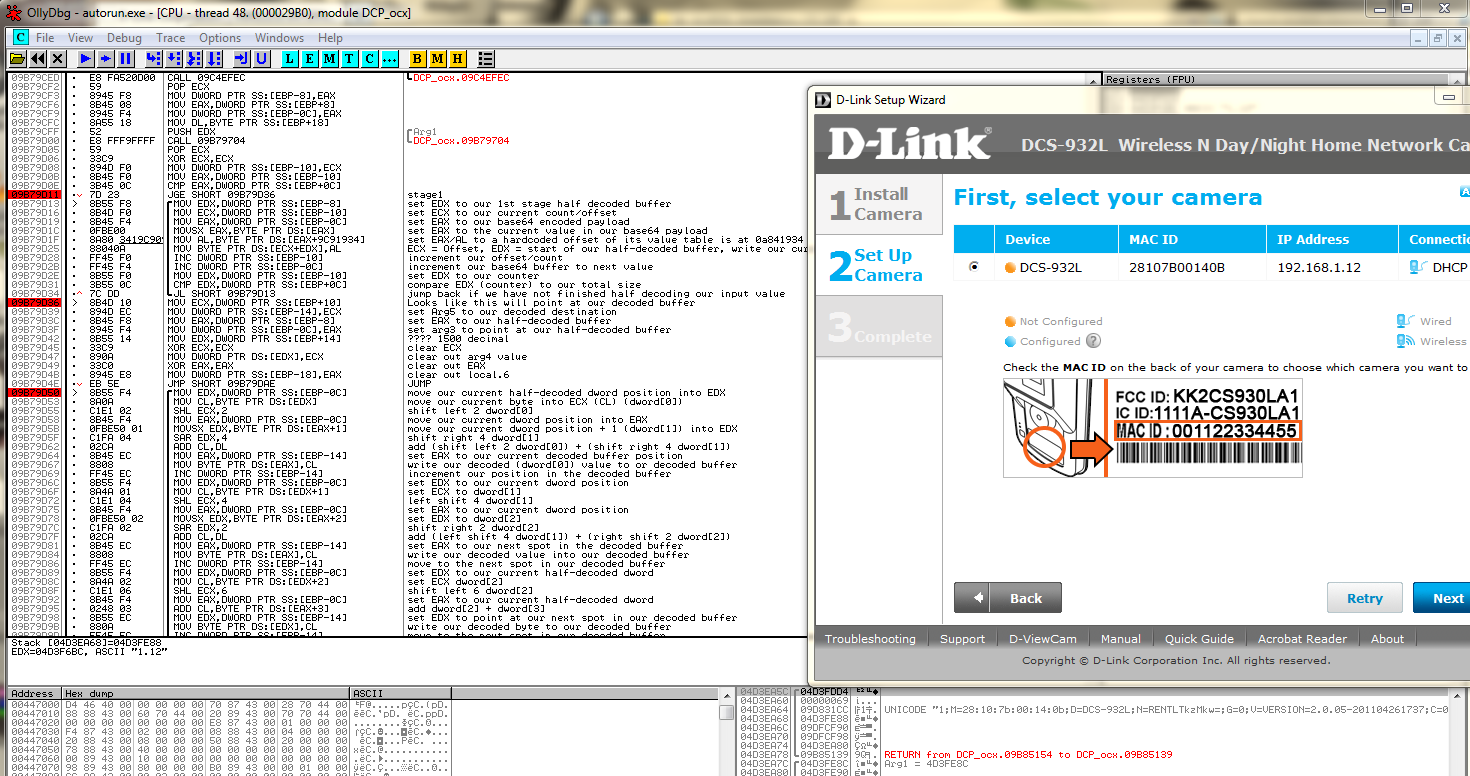Click IP address 192.168.1.12
1470x776 pixels.
pos(1318,267)
